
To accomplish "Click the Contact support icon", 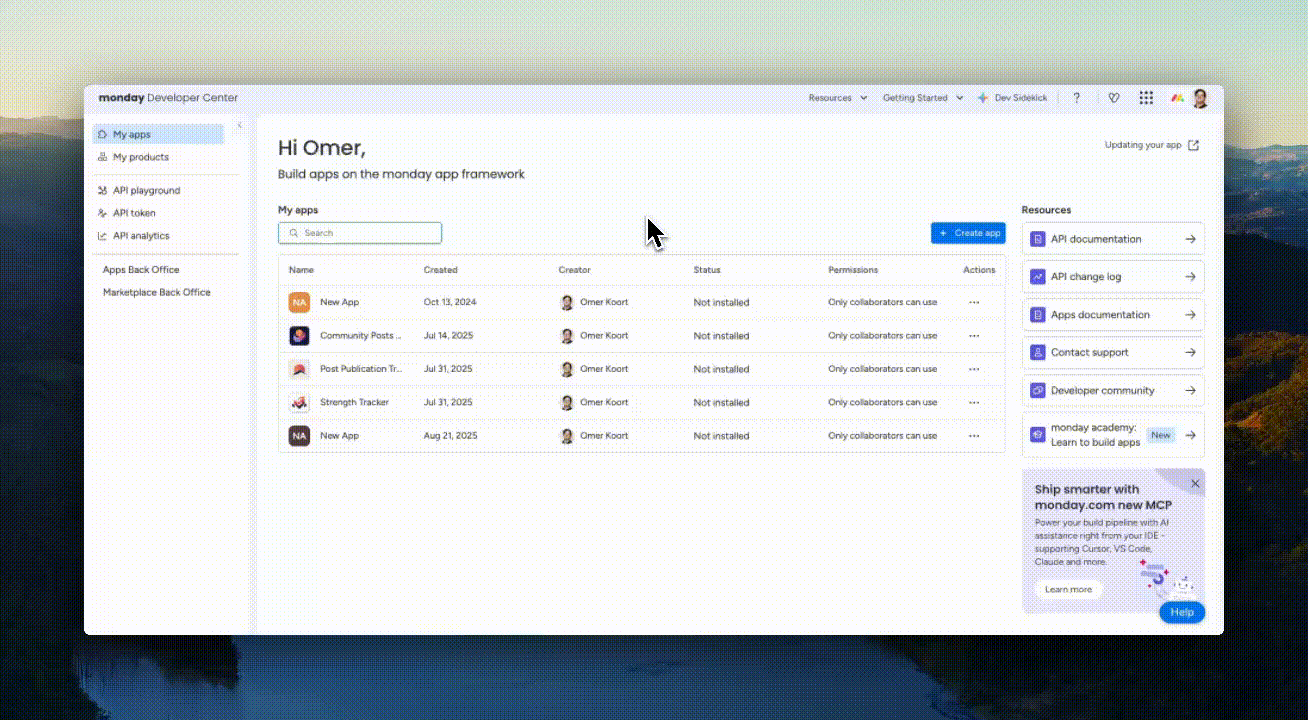I will tap(1038, 353).
